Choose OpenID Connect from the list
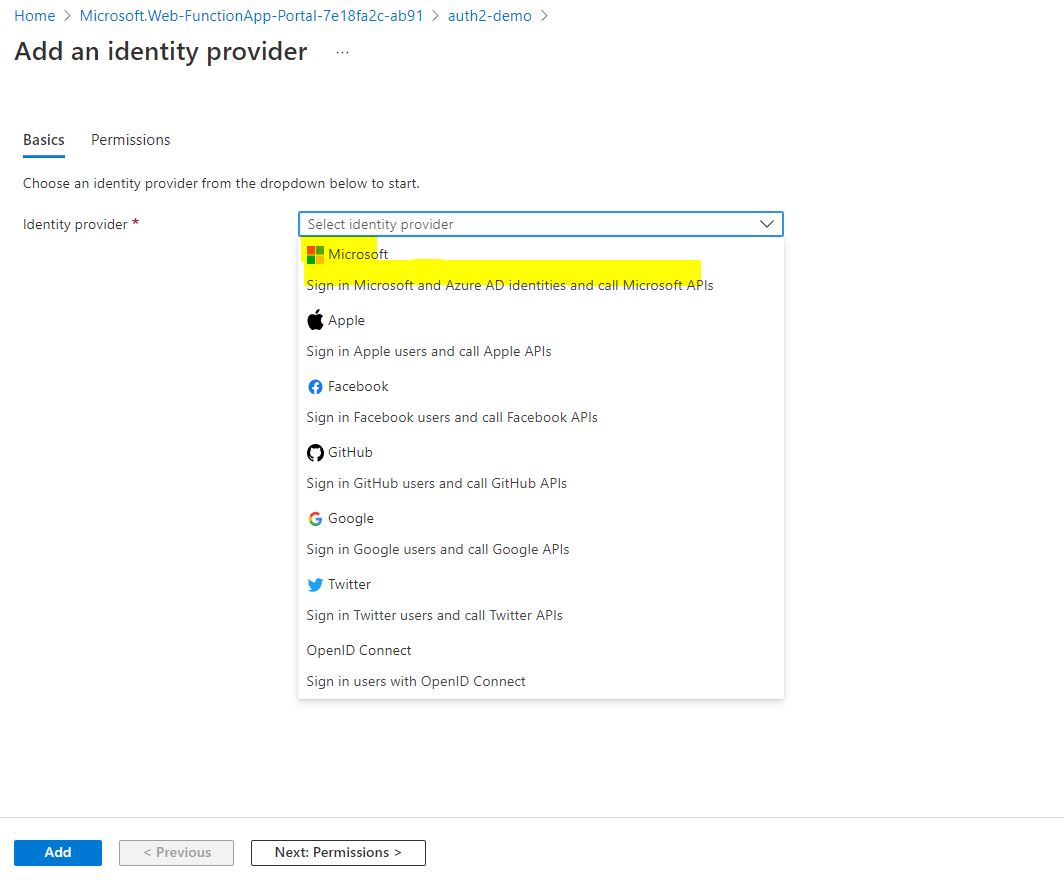Viewport: 1064px width, 883px height. click(541, 665)
